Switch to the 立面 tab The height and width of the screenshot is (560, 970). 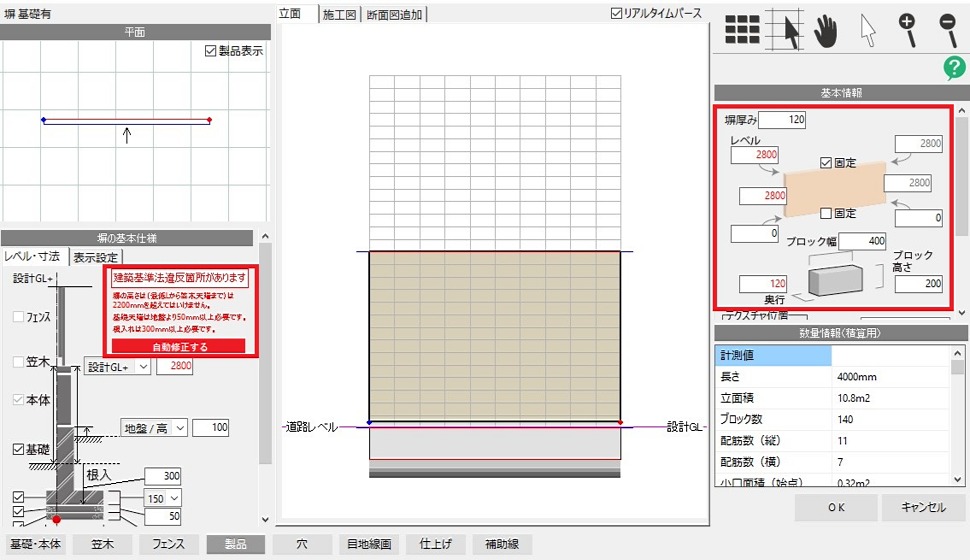pyautogui.click(x=290, y=14)
